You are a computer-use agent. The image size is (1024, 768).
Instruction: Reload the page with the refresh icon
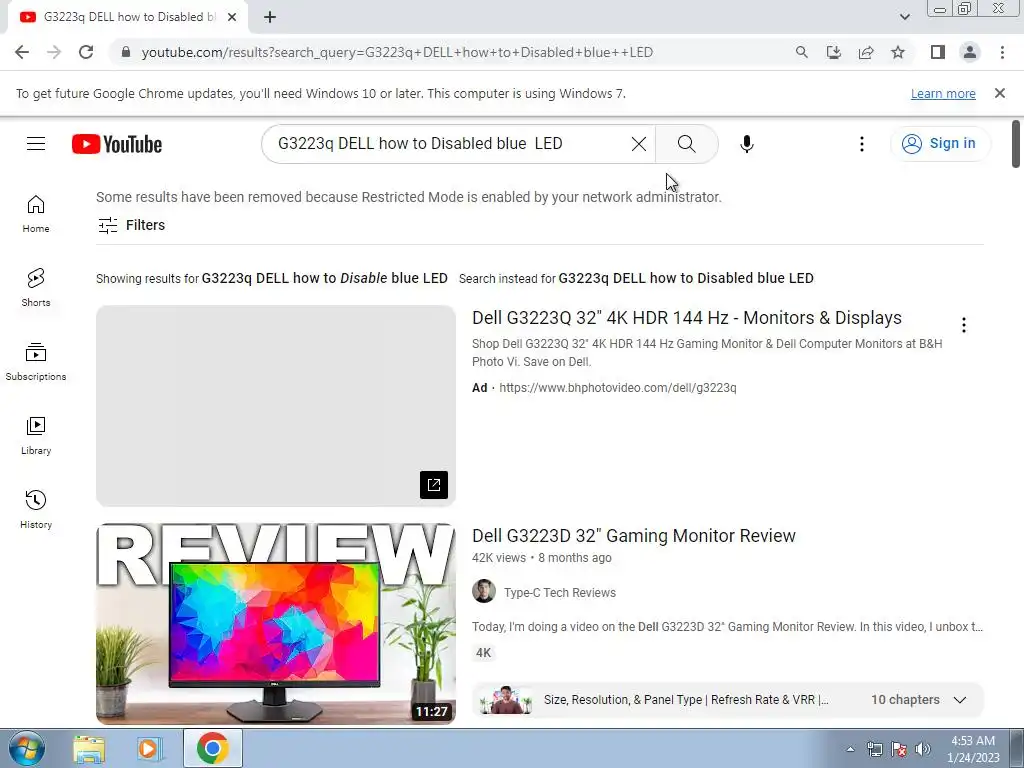point(86,52)
